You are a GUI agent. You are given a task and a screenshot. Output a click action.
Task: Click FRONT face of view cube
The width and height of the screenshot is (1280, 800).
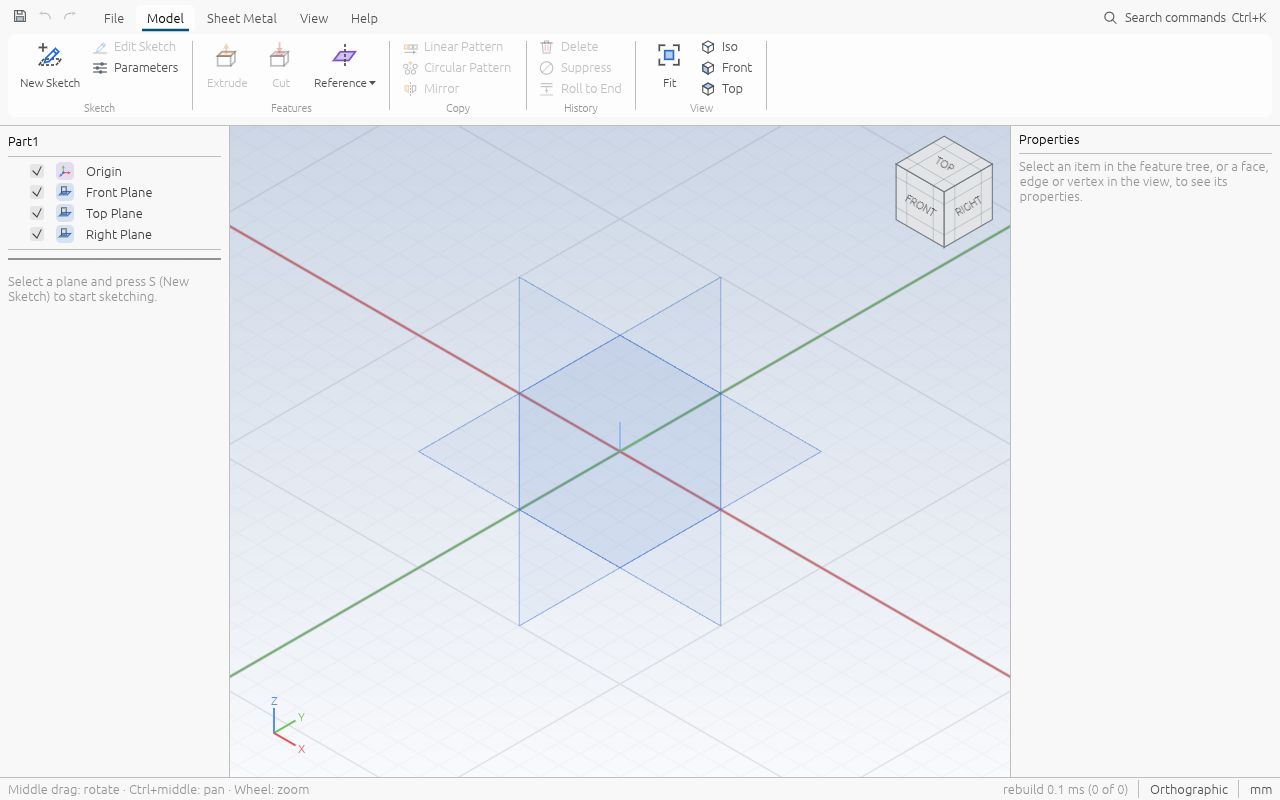pyautogui.click(x=920, y=205)
